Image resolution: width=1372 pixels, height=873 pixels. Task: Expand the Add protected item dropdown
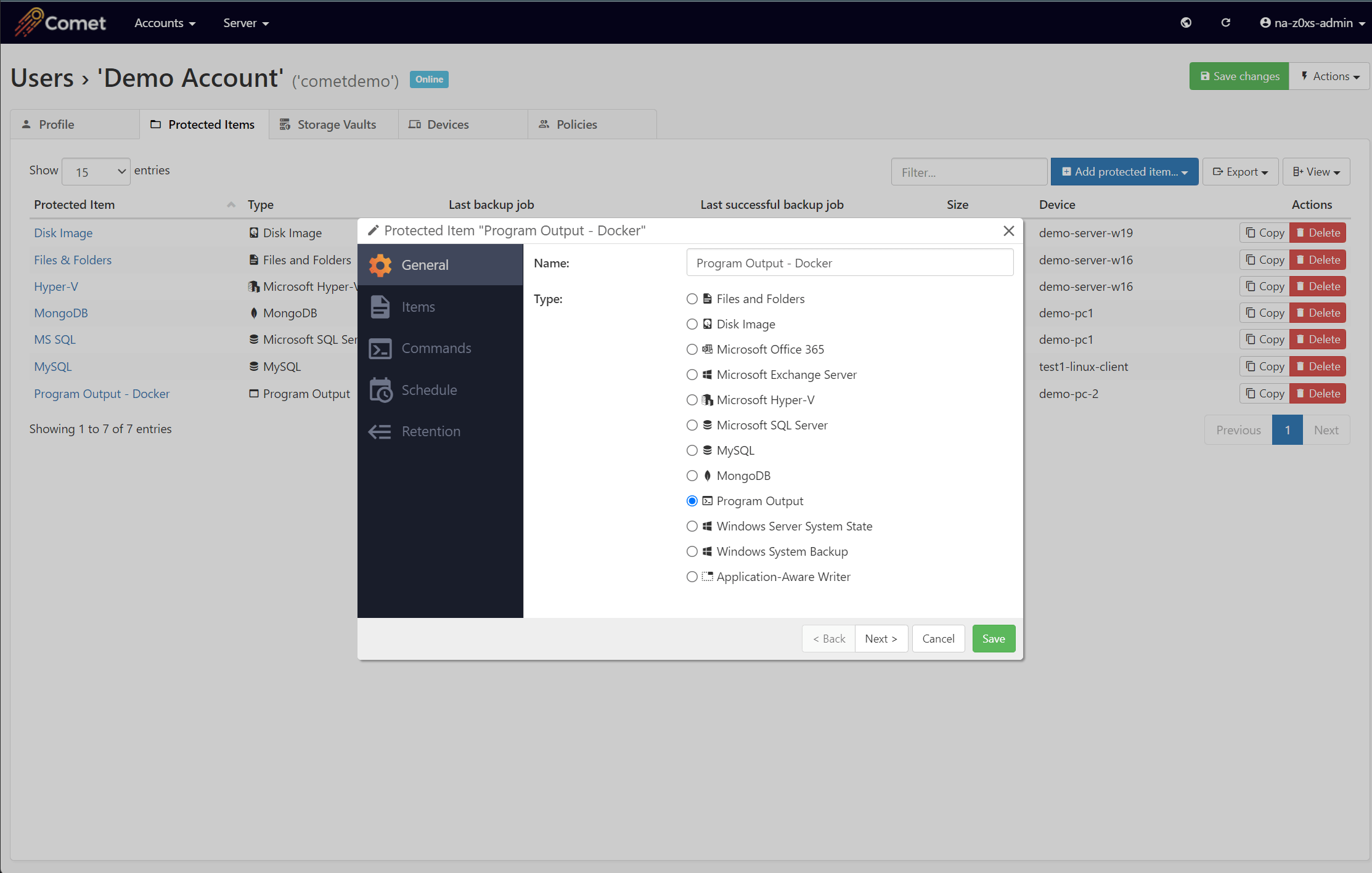(1124, 172)
